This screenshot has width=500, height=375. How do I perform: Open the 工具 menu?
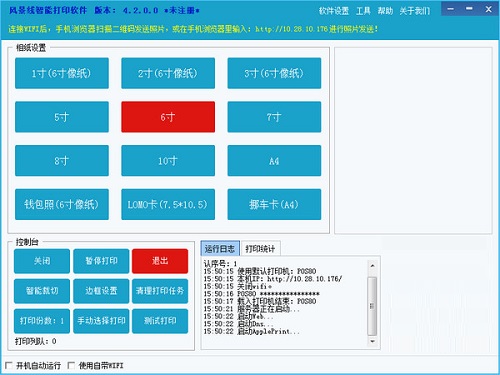click(363, 11)
